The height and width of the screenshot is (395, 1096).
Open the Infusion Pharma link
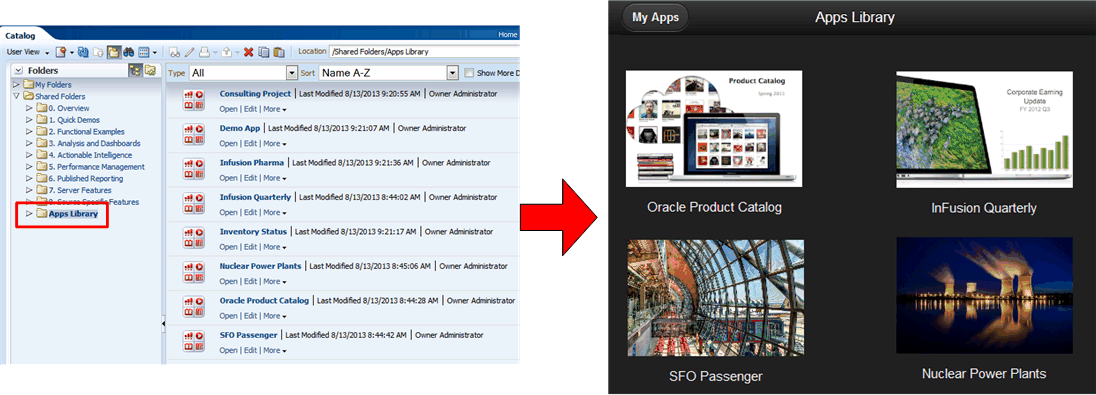point(252,162)
